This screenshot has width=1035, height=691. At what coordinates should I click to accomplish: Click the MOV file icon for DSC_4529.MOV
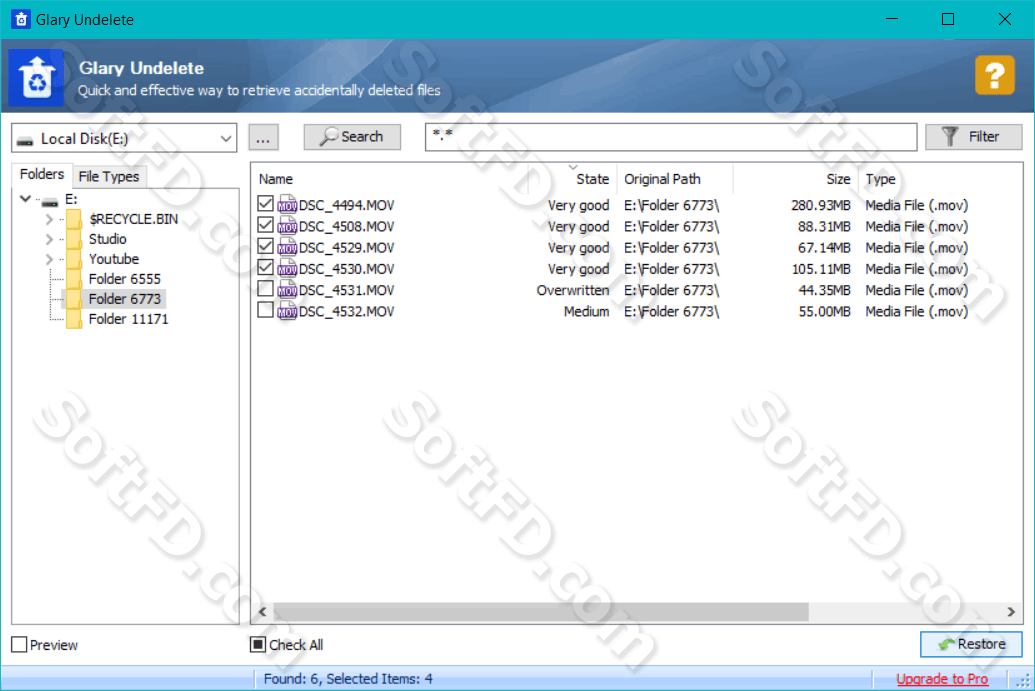point(287,247)
